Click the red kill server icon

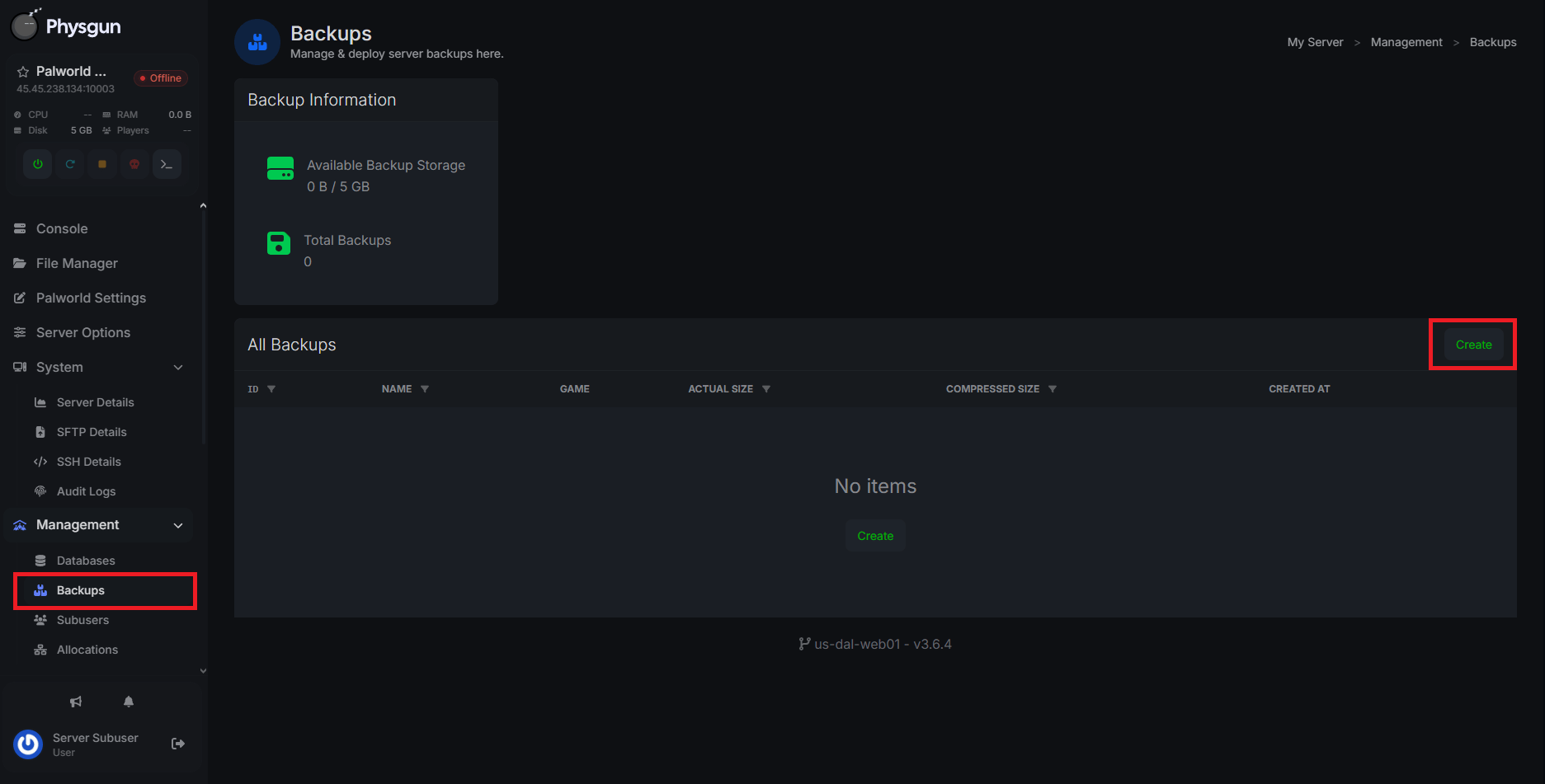point(134,164)
